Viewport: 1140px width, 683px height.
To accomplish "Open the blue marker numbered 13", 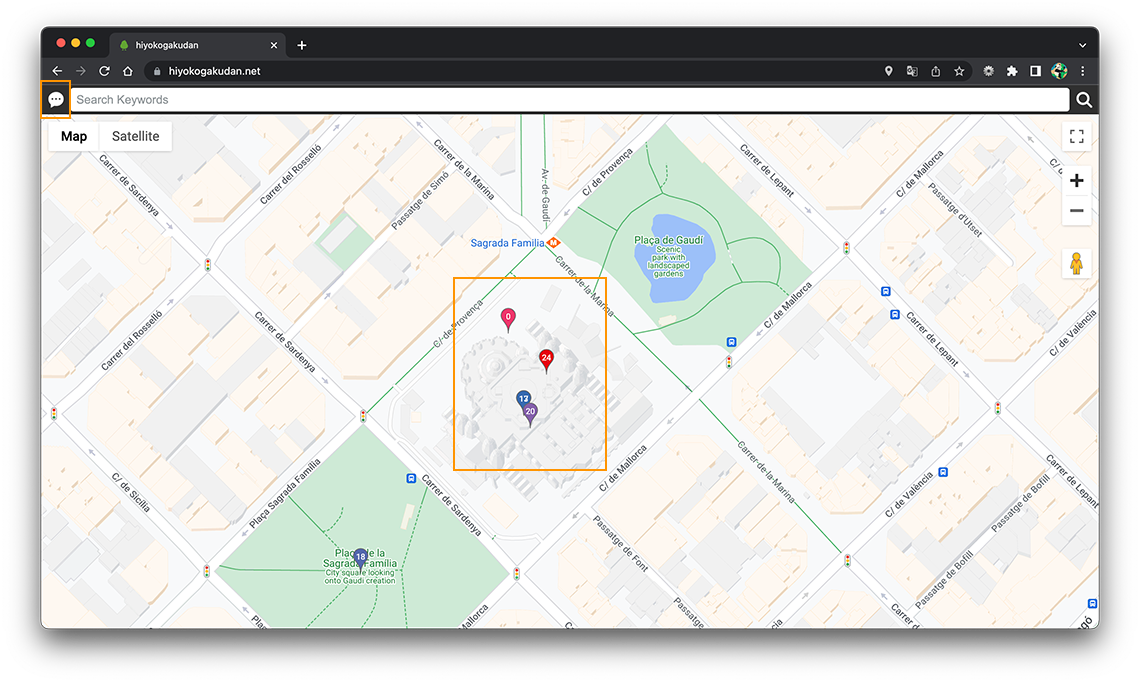I will pos(523,398).
